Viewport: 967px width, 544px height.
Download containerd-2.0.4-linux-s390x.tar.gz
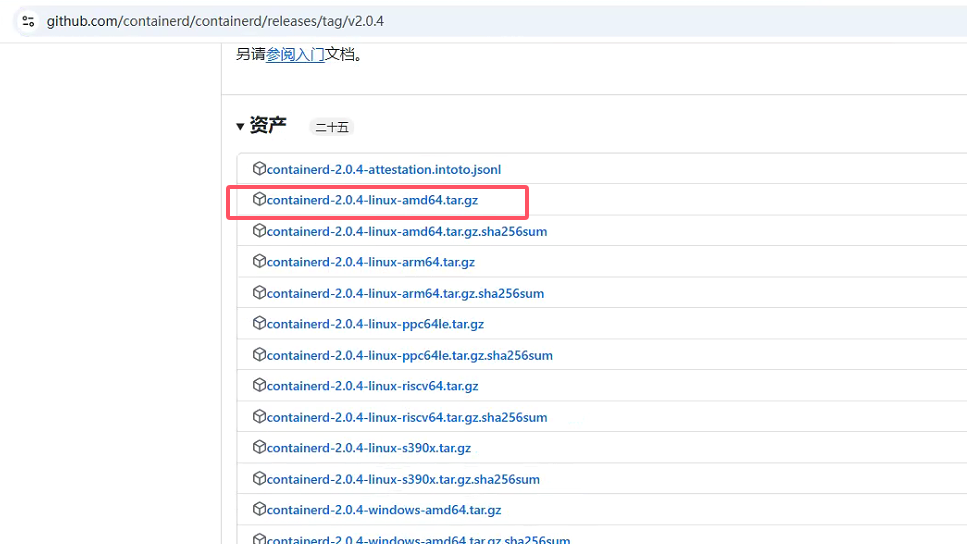369,448
